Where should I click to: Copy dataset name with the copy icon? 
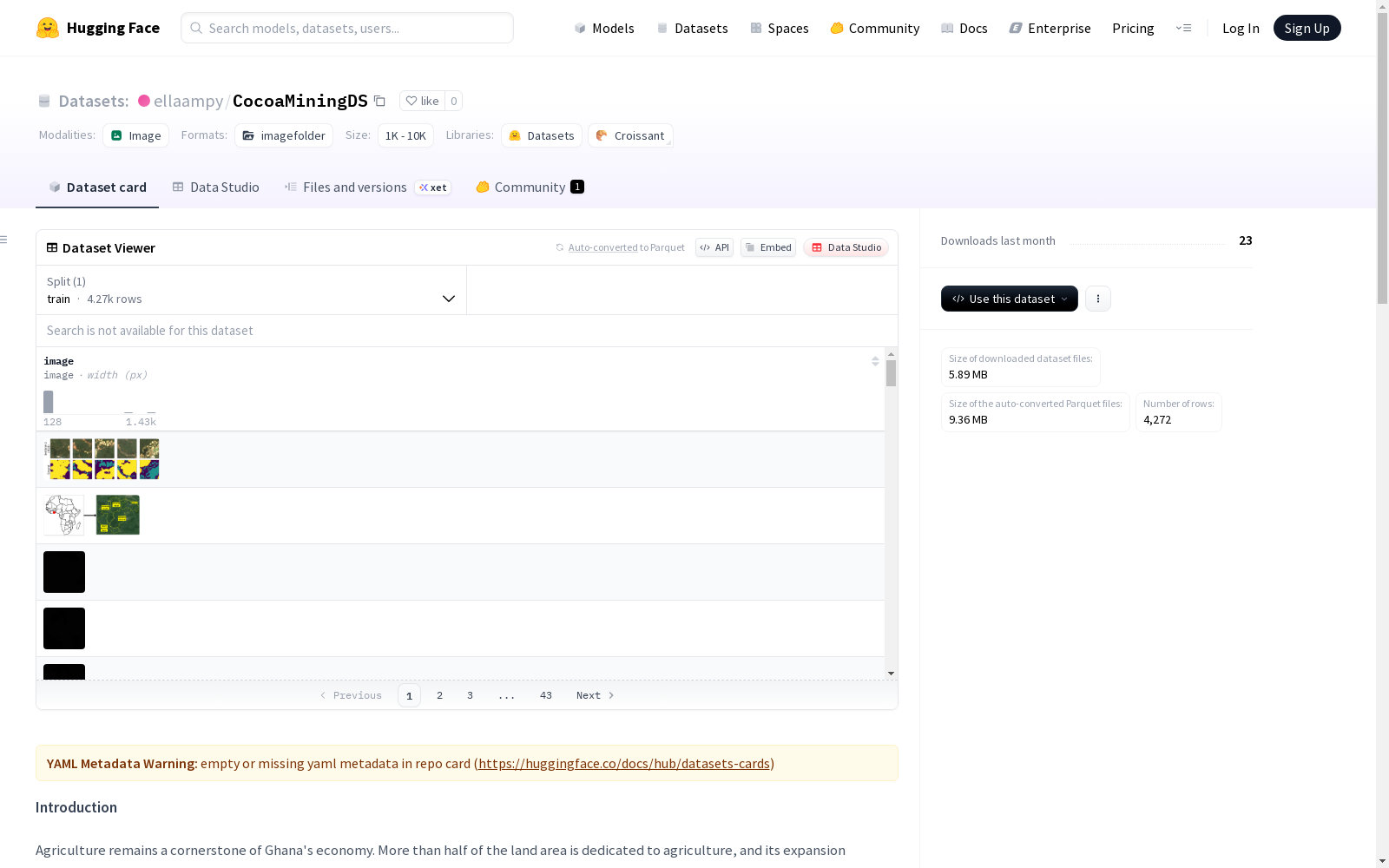coord(379,101)
